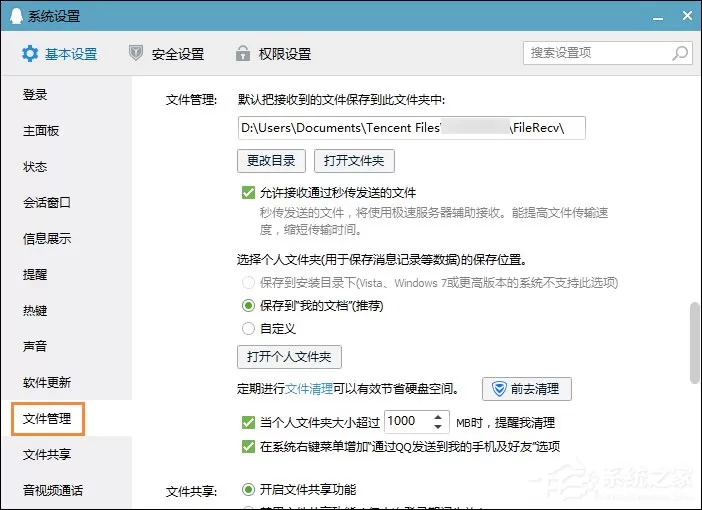This screenshot has width=702, height=510.
Task: Uncheck the 在系统右键菜单增加 option
Action: coord(248,446)
